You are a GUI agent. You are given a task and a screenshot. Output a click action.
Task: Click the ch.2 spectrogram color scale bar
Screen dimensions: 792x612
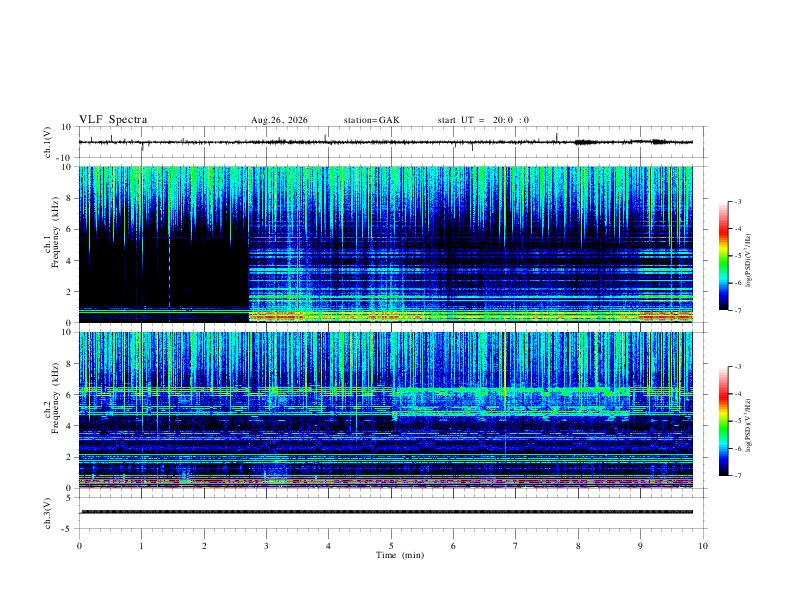(723, 421)
